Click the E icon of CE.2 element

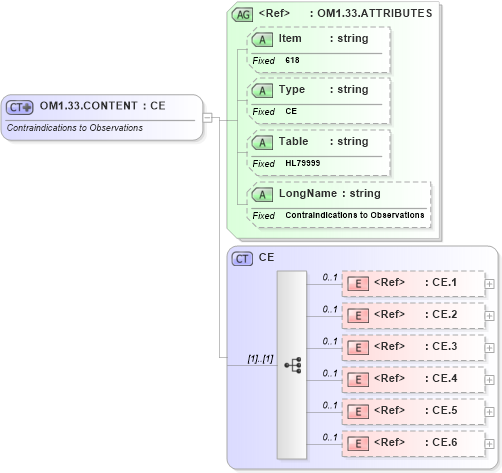(x=358, y=316)
